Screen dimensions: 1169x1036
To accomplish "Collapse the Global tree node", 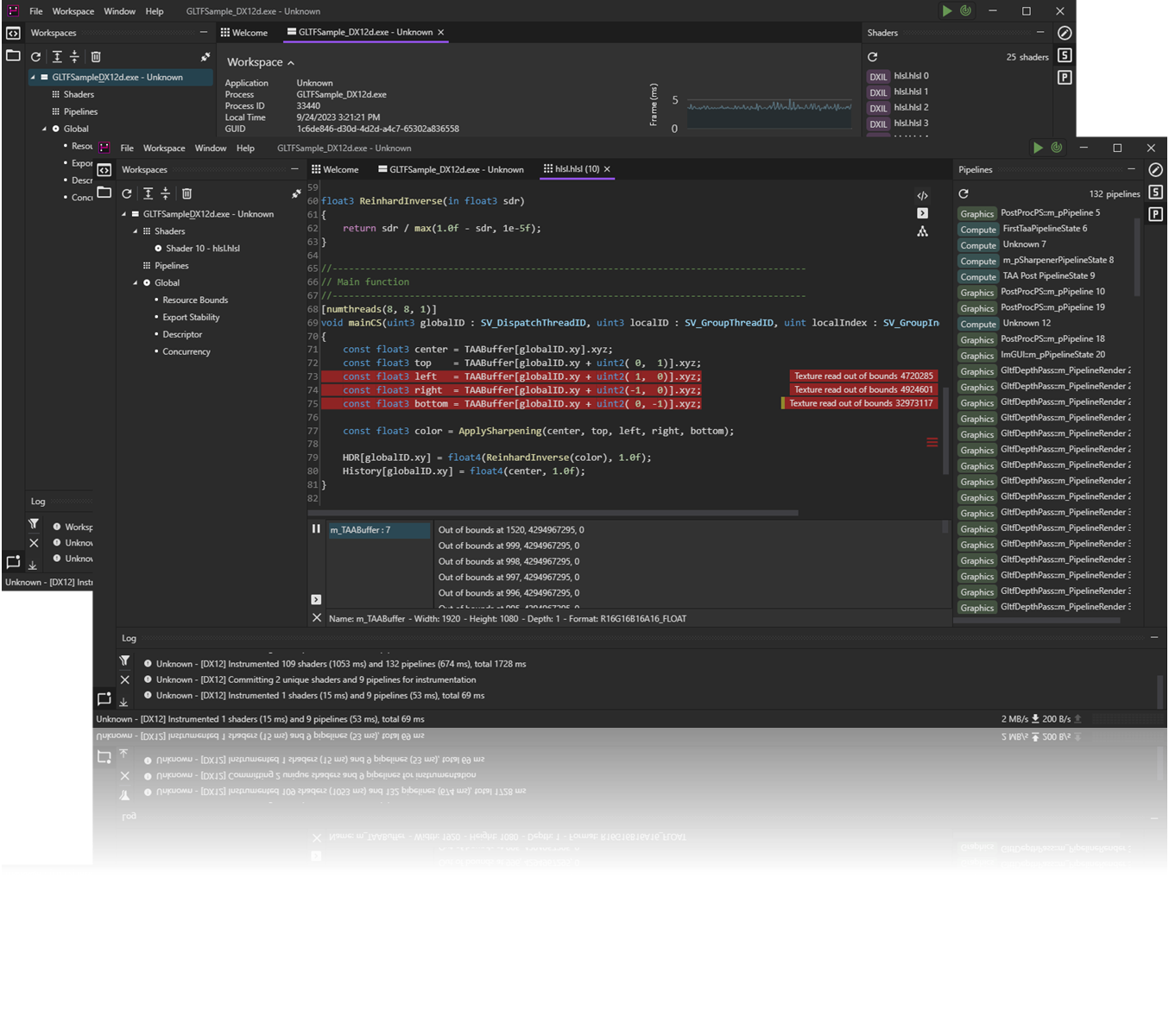I will 136,283.
